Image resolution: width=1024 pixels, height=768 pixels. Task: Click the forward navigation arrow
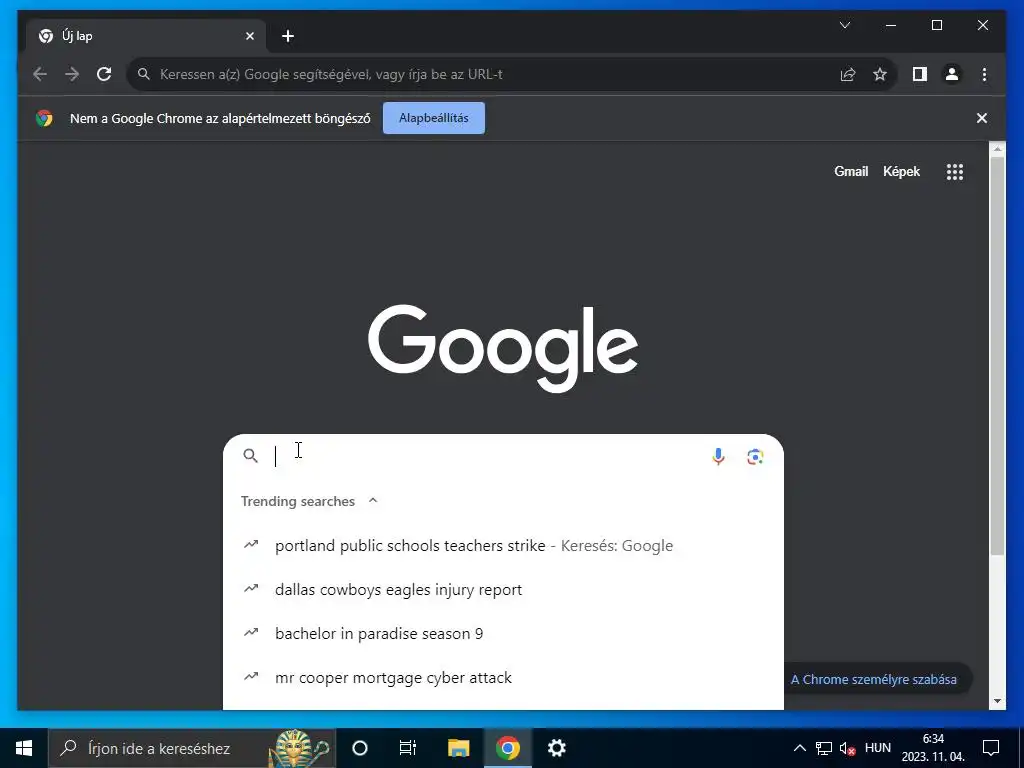(72, 74)
